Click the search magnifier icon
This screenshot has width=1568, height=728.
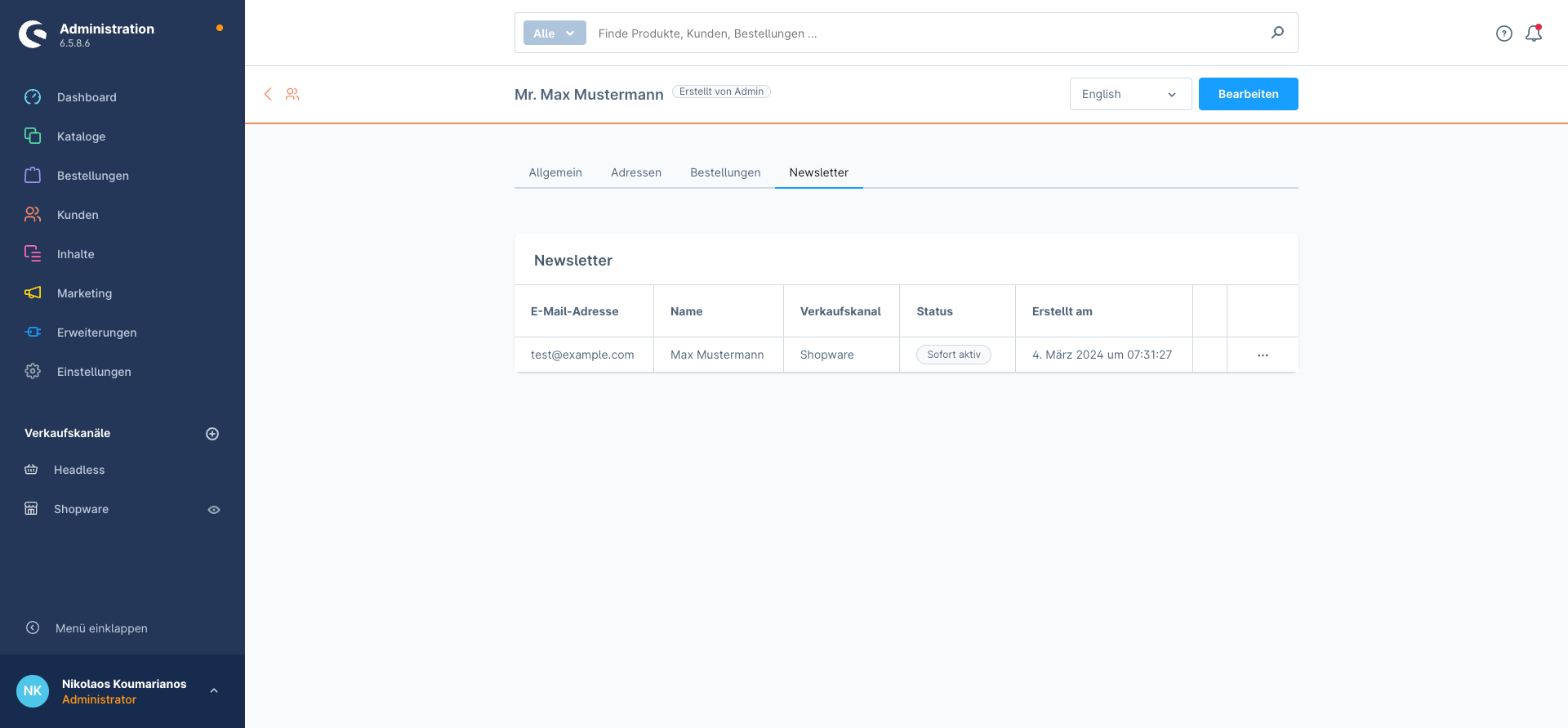pos(1277,33)
